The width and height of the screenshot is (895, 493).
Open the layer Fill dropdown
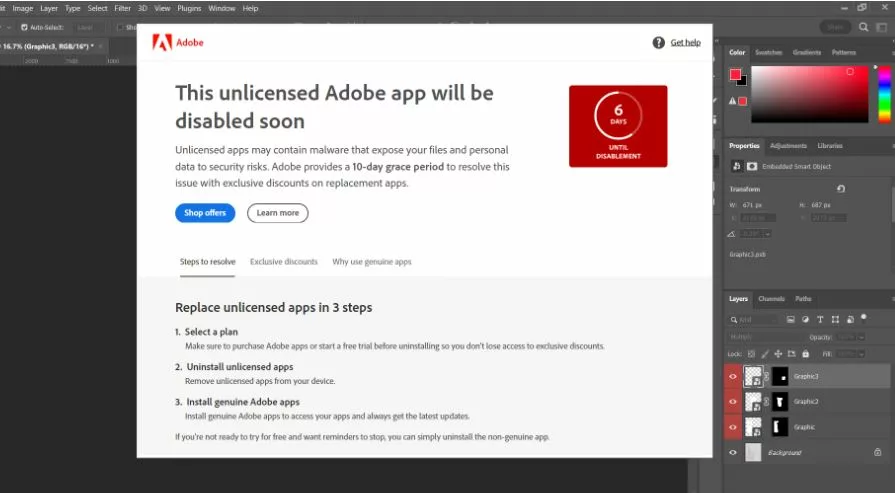[x=862, y=354]
